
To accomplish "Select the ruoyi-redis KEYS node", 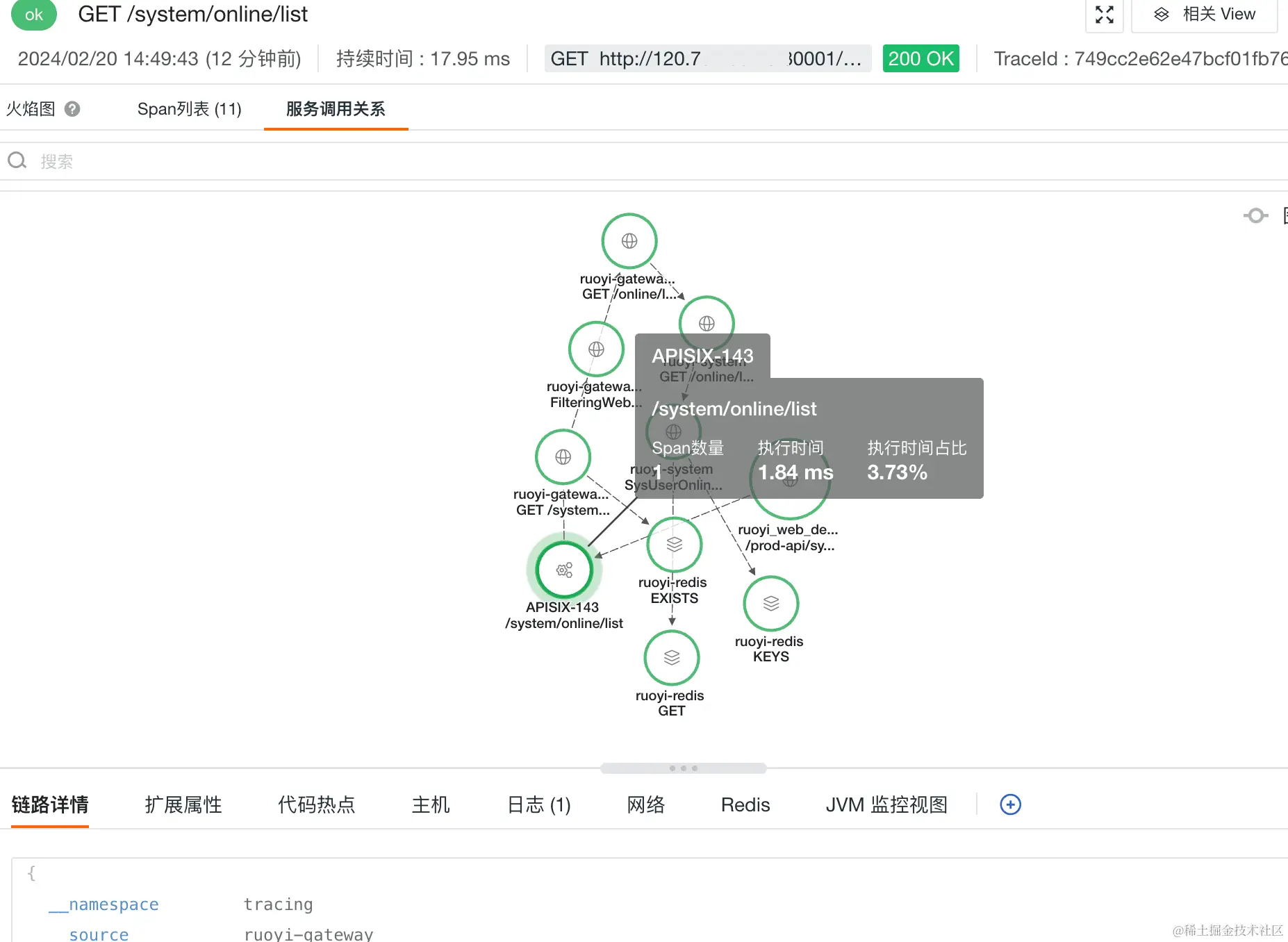I will pos(771,604).
